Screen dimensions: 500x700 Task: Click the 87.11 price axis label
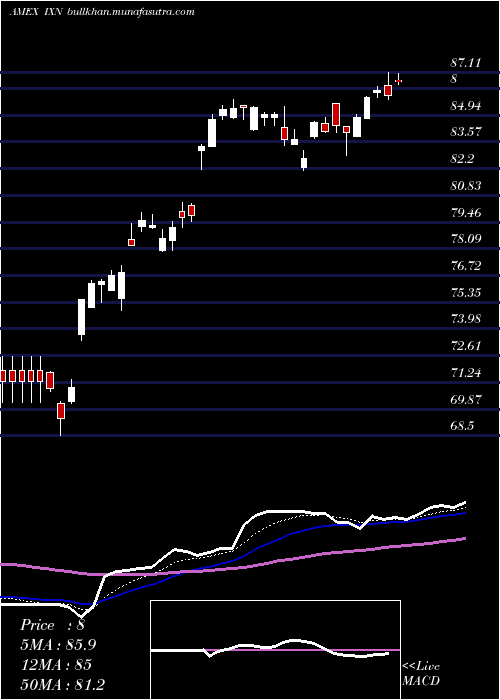(466, 63)
